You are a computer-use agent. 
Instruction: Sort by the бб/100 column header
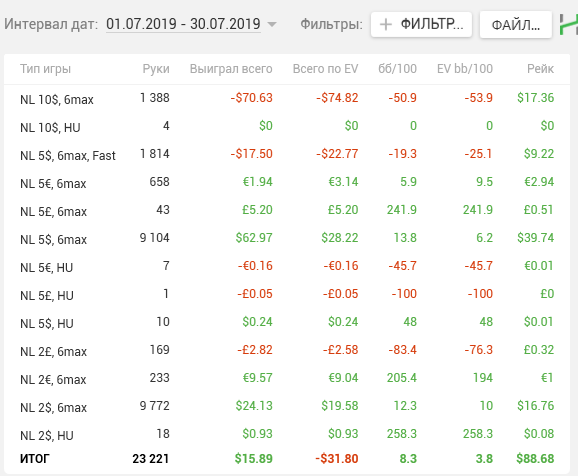397,69
